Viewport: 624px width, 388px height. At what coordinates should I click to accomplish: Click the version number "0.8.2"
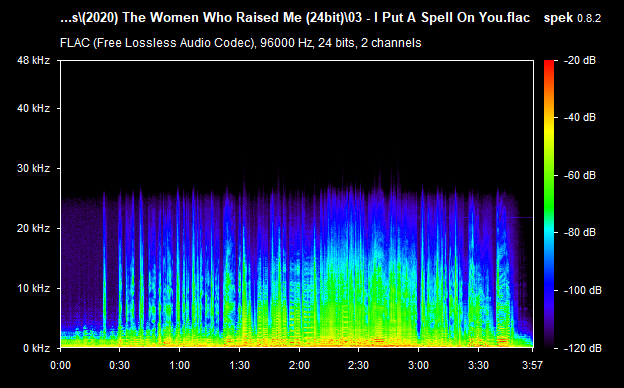[589, 18]
